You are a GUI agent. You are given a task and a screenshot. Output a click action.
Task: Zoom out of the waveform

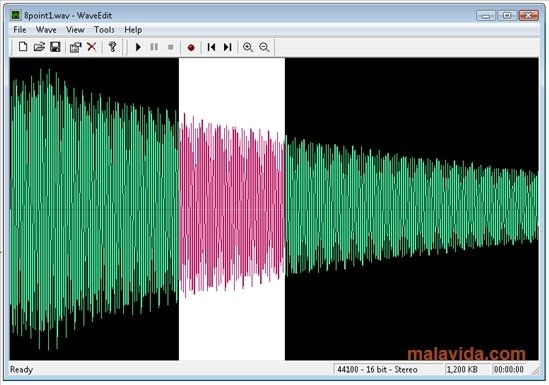(264, 47)
